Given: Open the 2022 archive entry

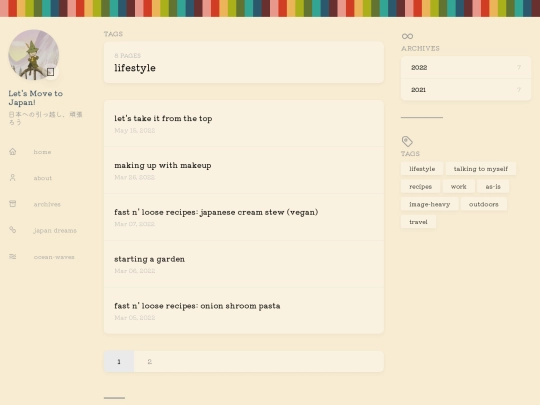Looking at the screenshot, I should pyautogui.click(x=466, y=68).
